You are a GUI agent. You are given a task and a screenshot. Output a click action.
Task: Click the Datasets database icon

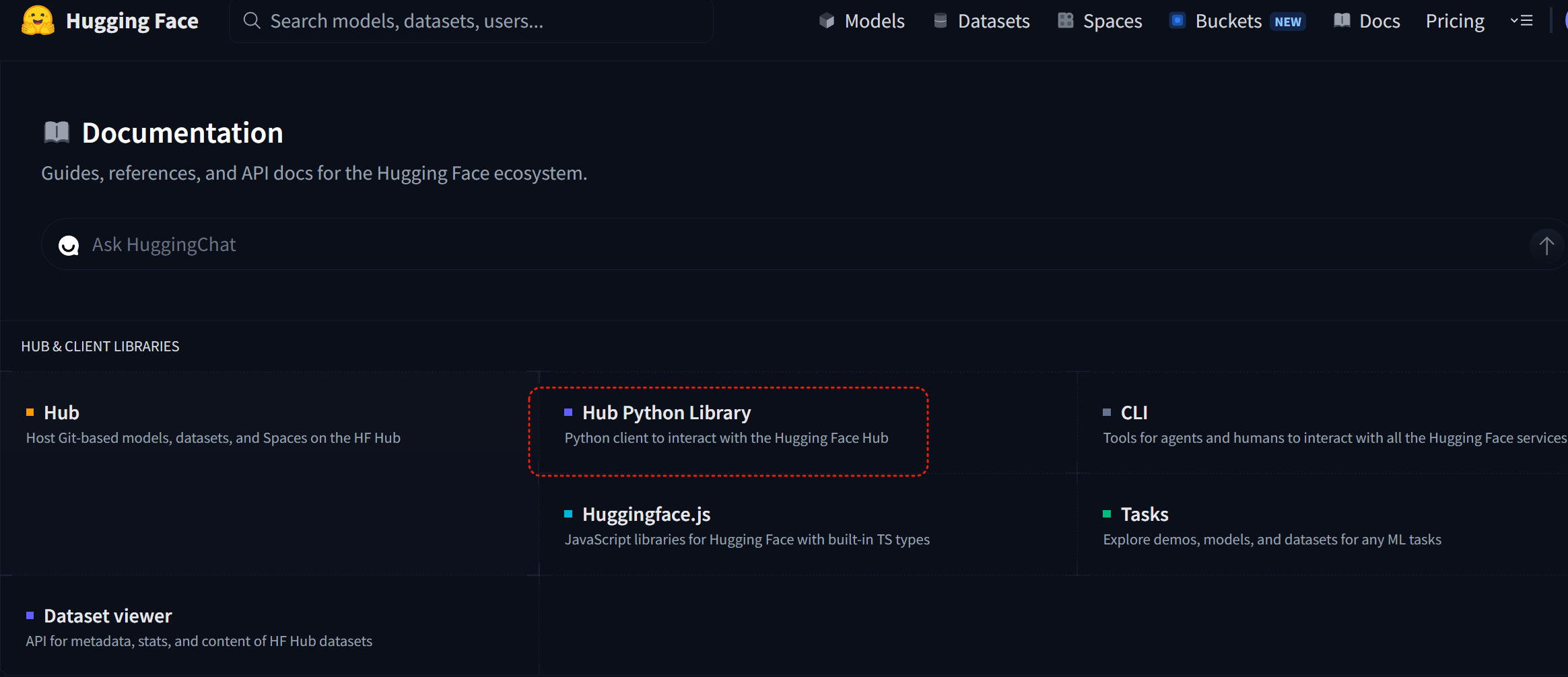941,21
